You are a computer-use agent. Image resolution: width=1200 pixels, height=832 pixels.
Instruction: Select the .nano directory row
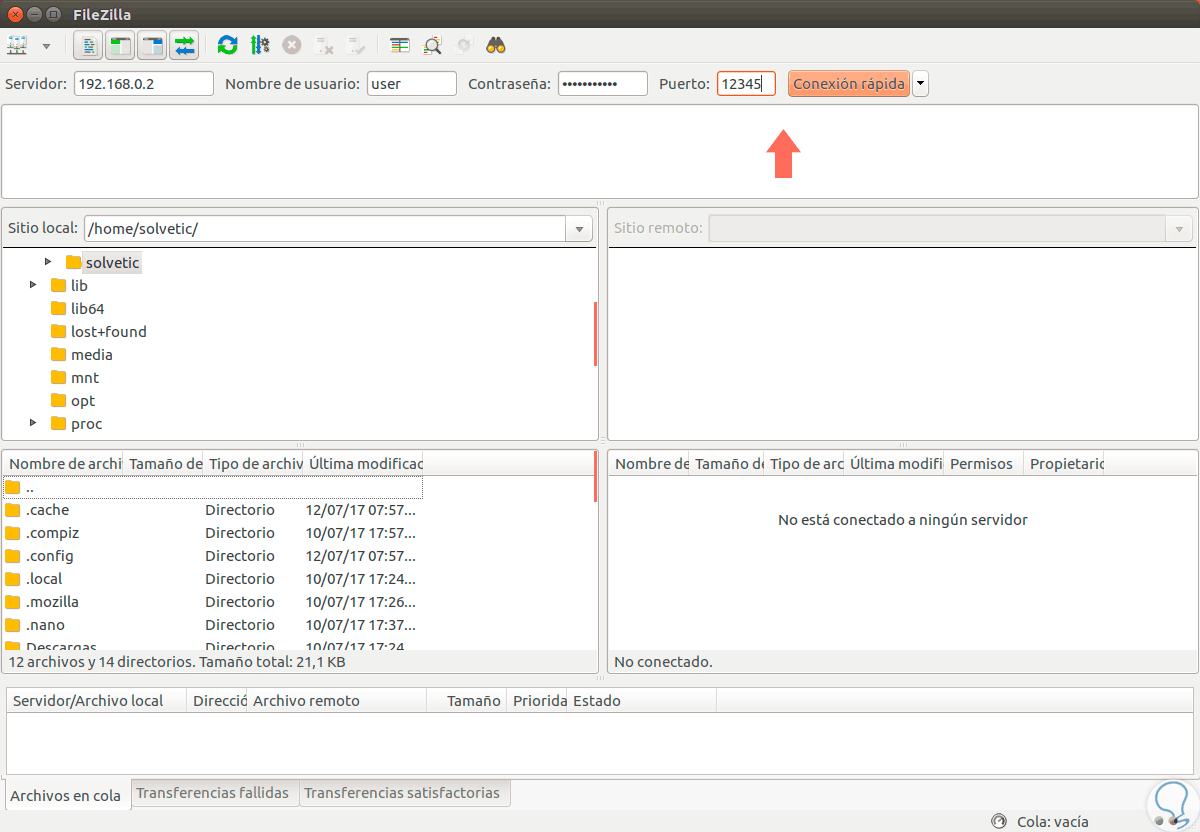(x=212, y=625)
